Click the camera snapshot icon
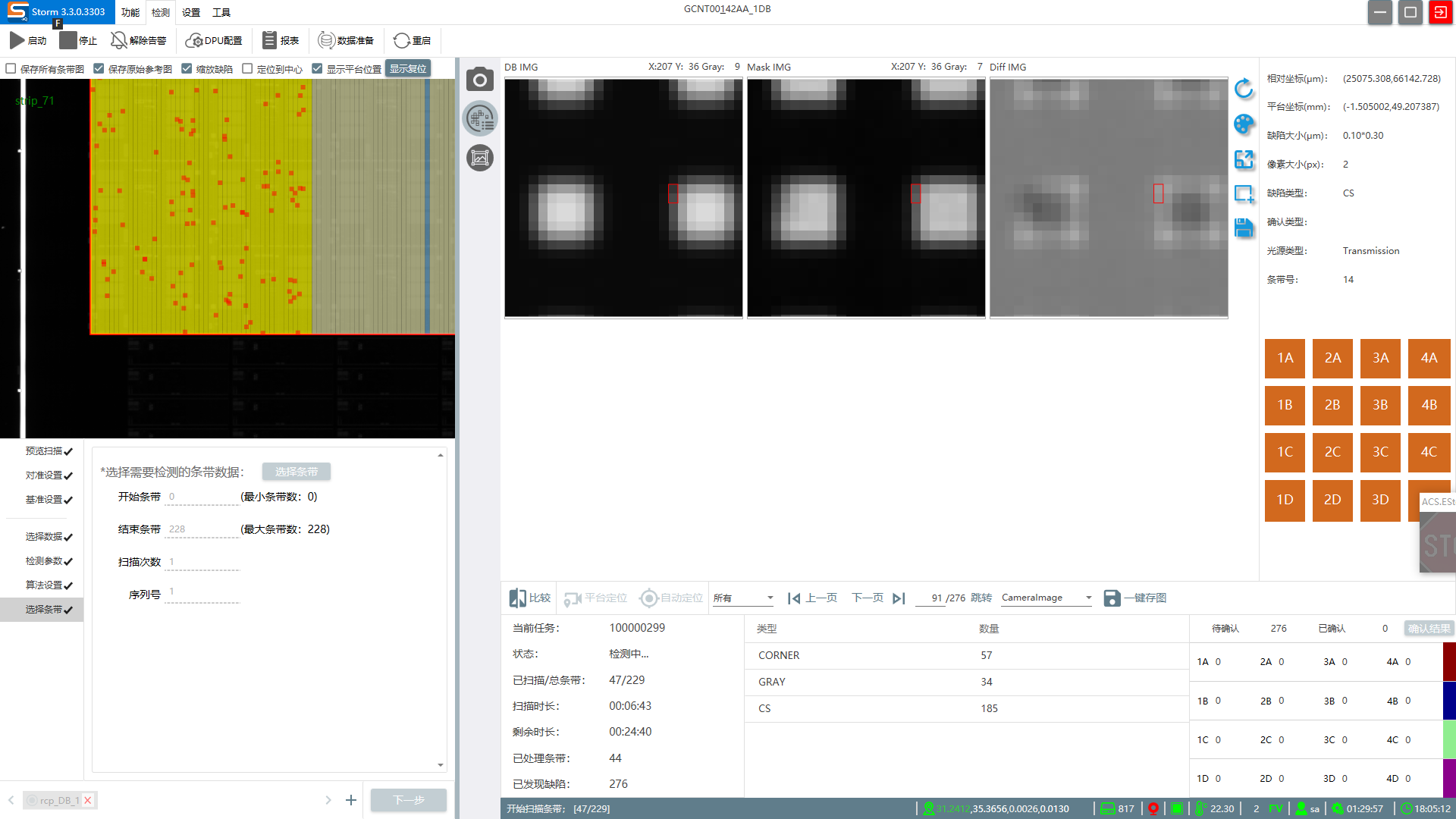1456x819 pixels. tap(479, 80)
